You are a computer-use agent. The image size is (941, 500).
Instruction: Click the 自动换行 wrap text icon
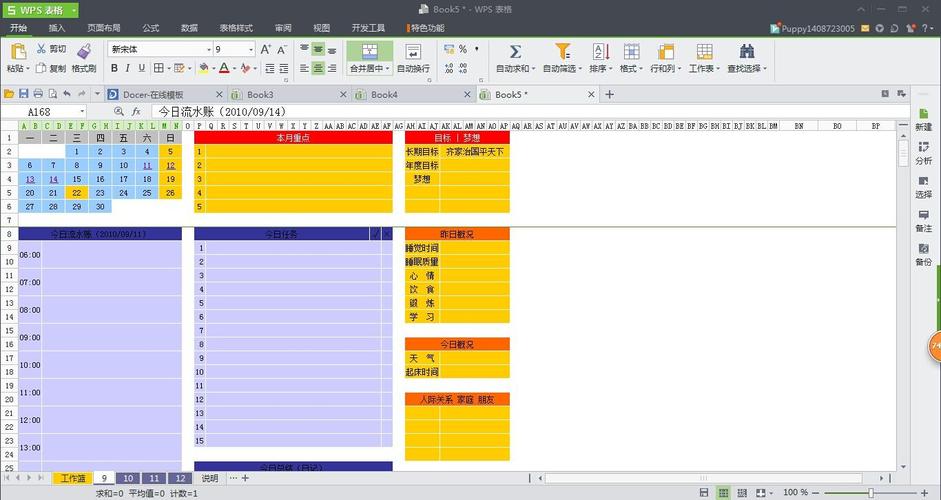413,51
